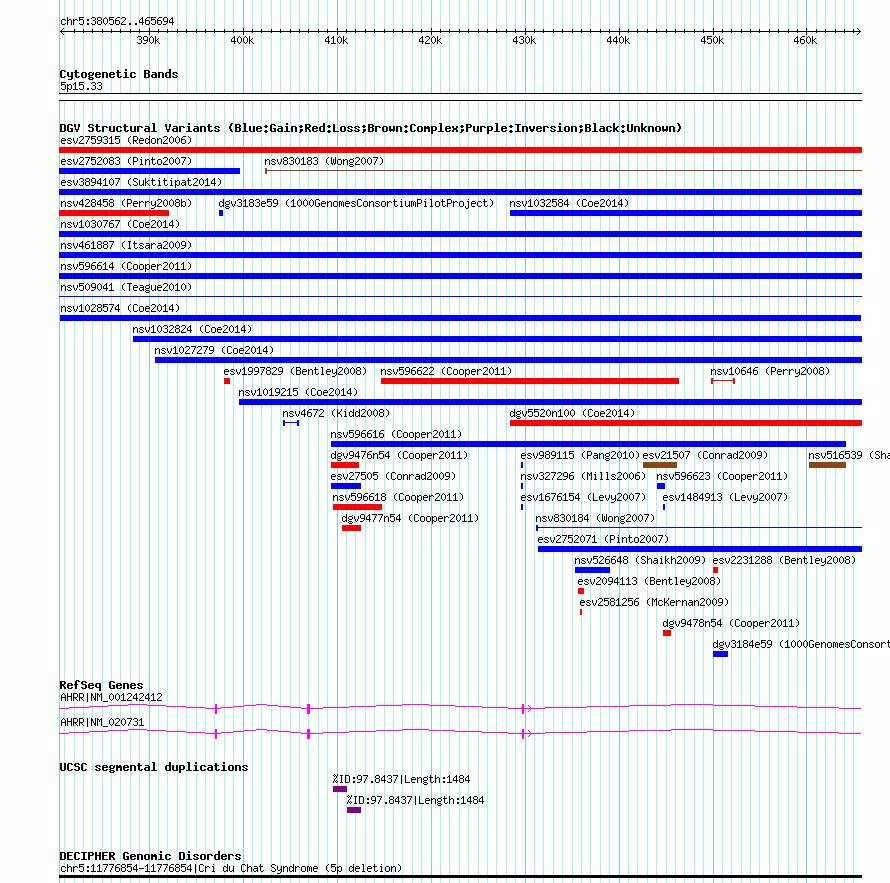
Task: Click the left arrow end of the ruler
Action: [x=63, y=31]
